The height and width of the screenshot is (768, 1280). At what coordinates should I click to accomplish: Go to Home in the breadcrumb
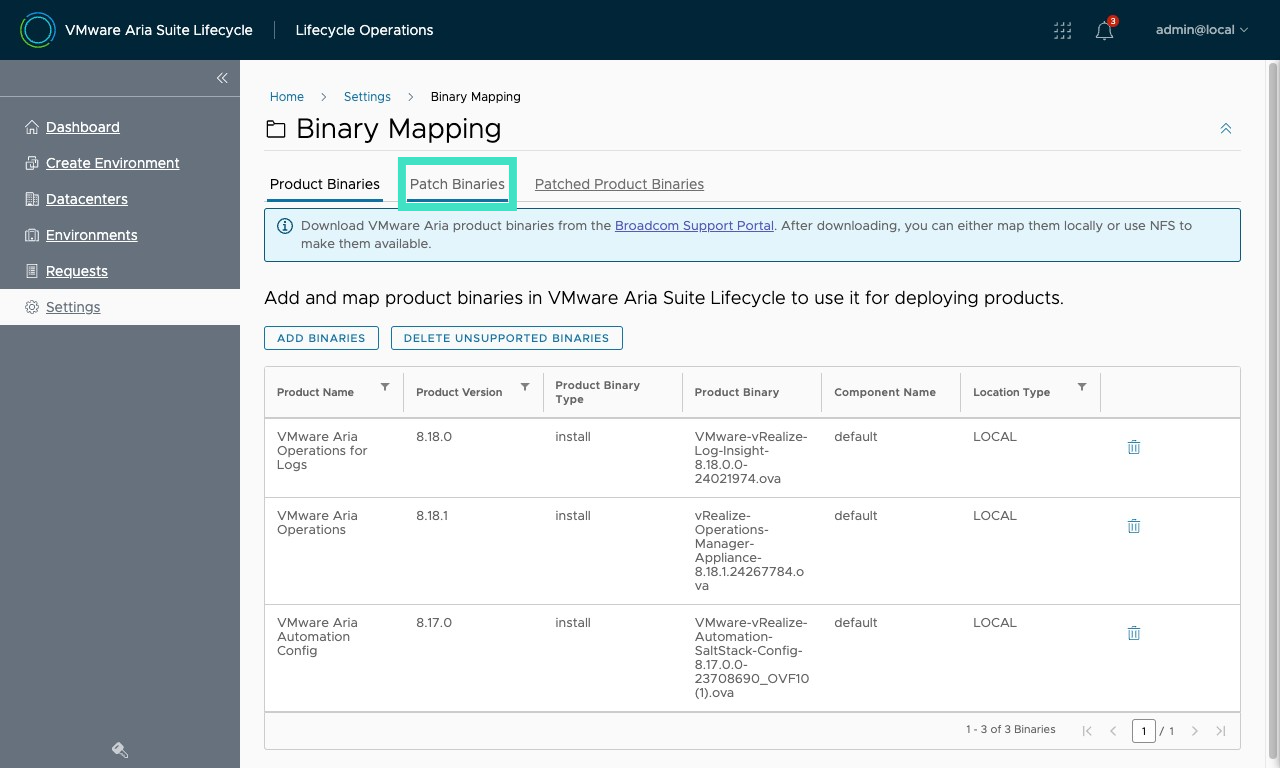(287, 97)
